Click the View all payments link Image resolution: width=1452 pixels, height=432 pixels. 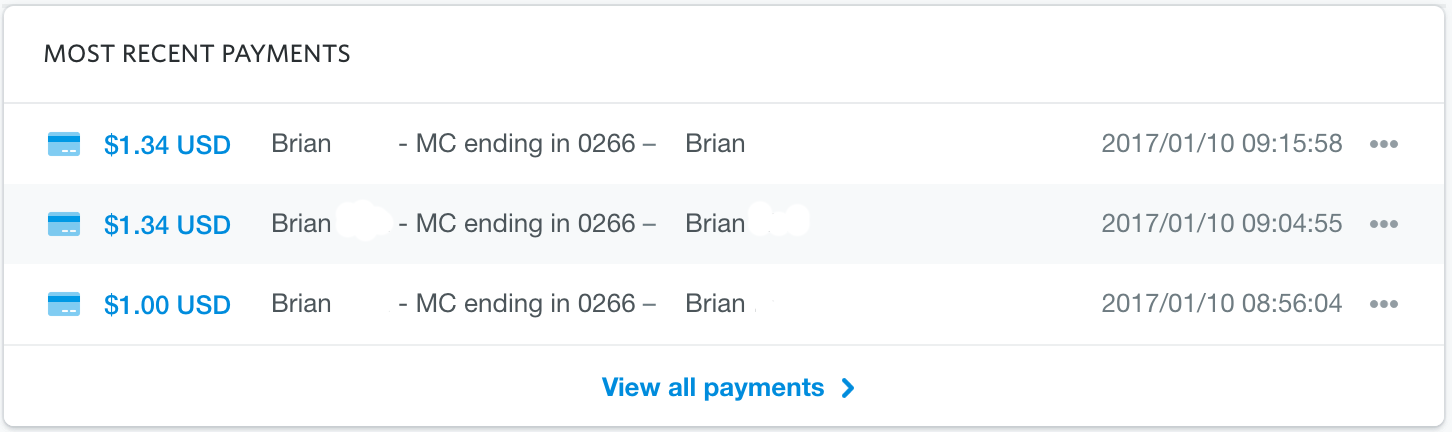(713, 387)
